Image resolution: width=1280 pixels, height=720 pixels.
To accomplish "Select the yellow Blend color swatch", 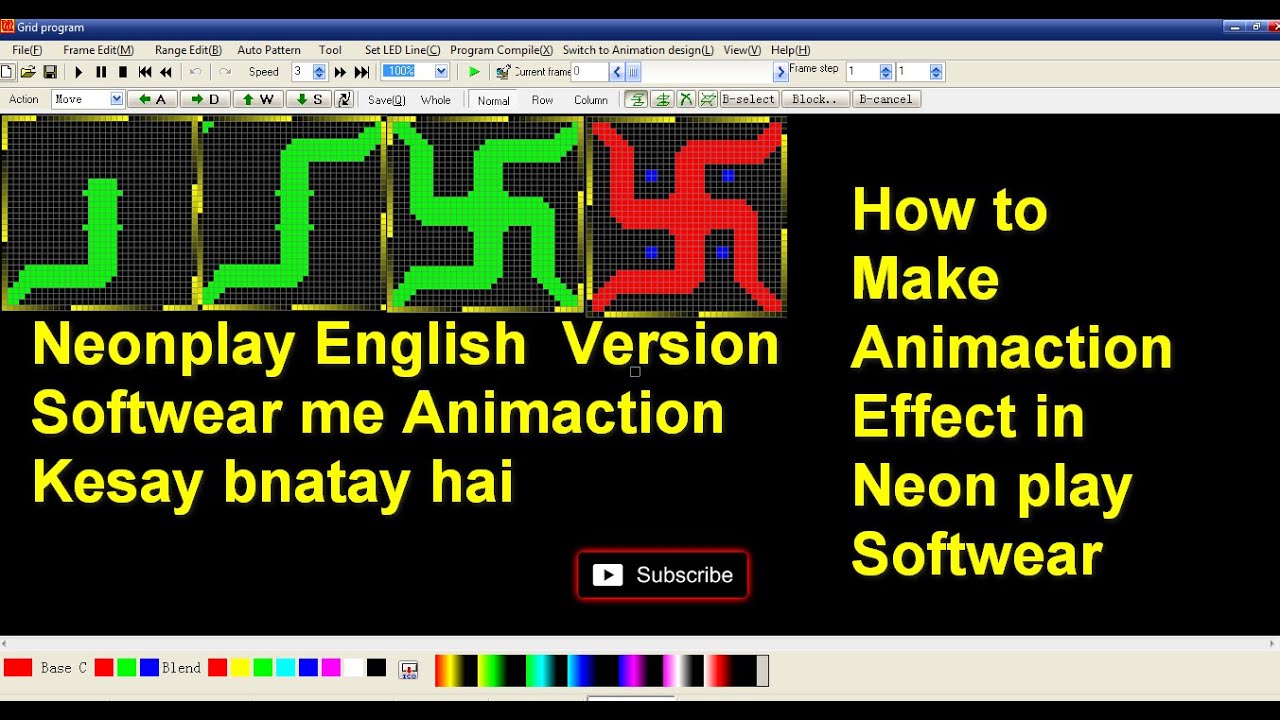I will (240, 668).
